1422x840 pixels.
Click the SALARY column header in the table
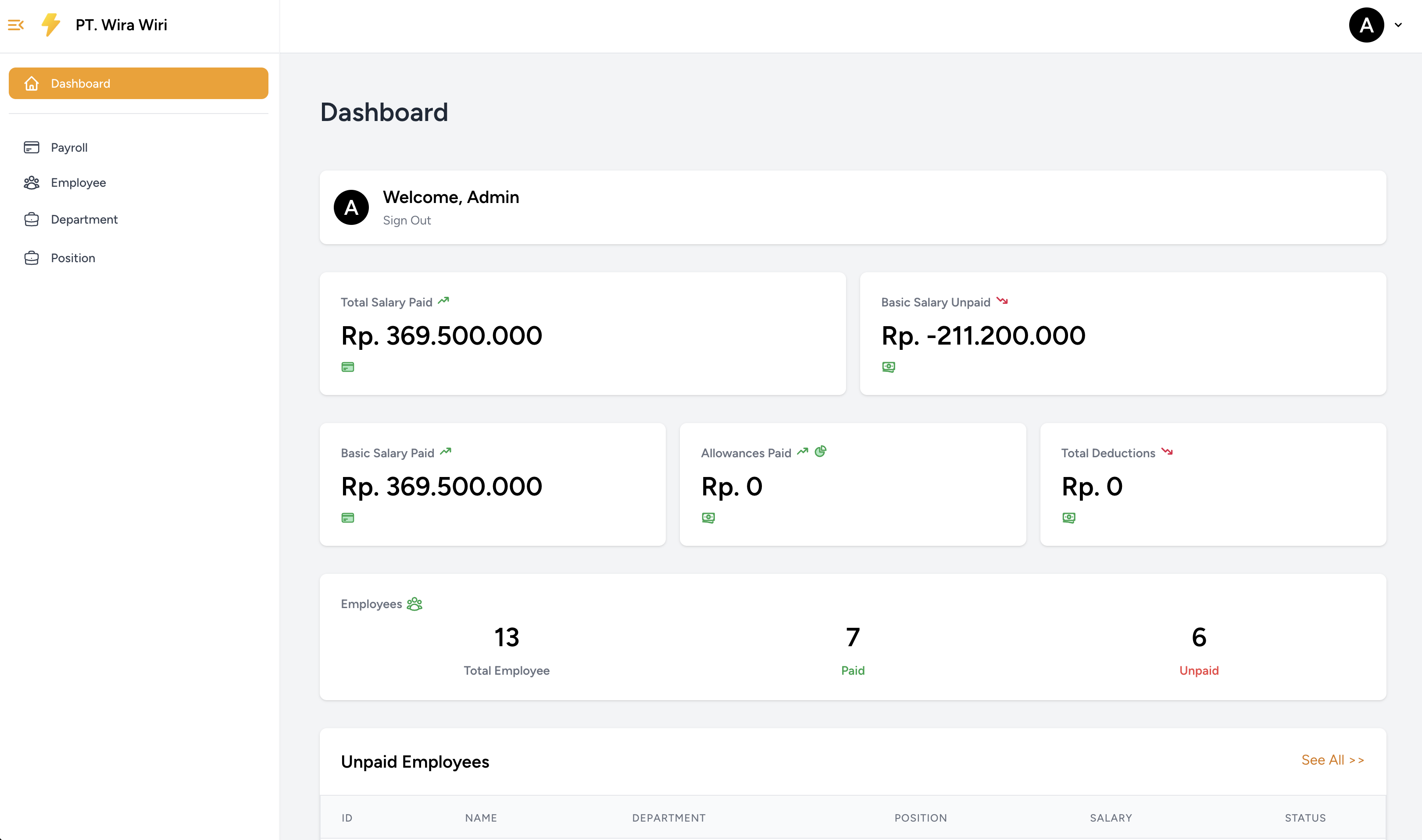(1111, 817)
